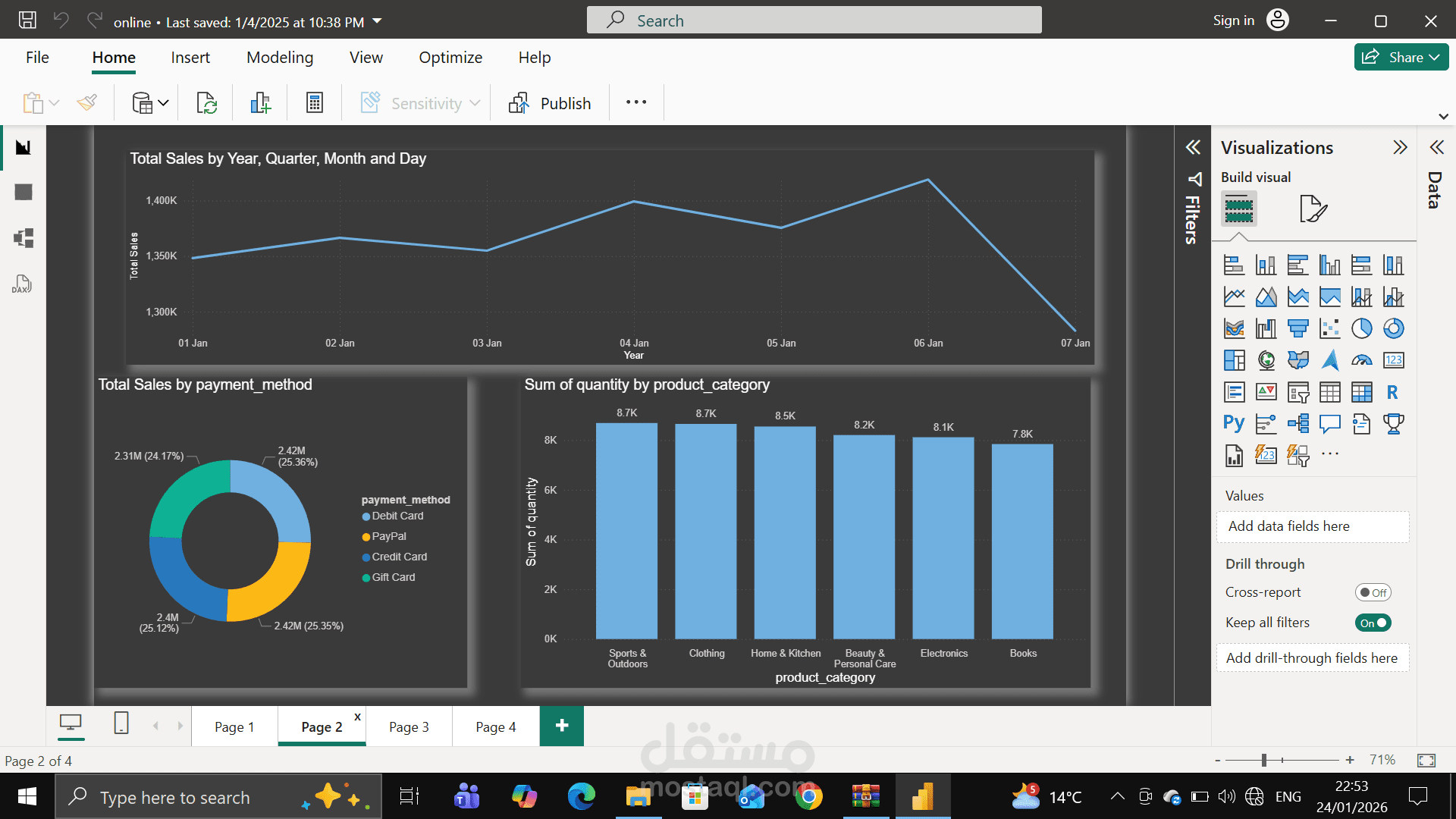Choose the Python visual icon
This screenshot has height=819, width=1456.
click(1233, 423)
